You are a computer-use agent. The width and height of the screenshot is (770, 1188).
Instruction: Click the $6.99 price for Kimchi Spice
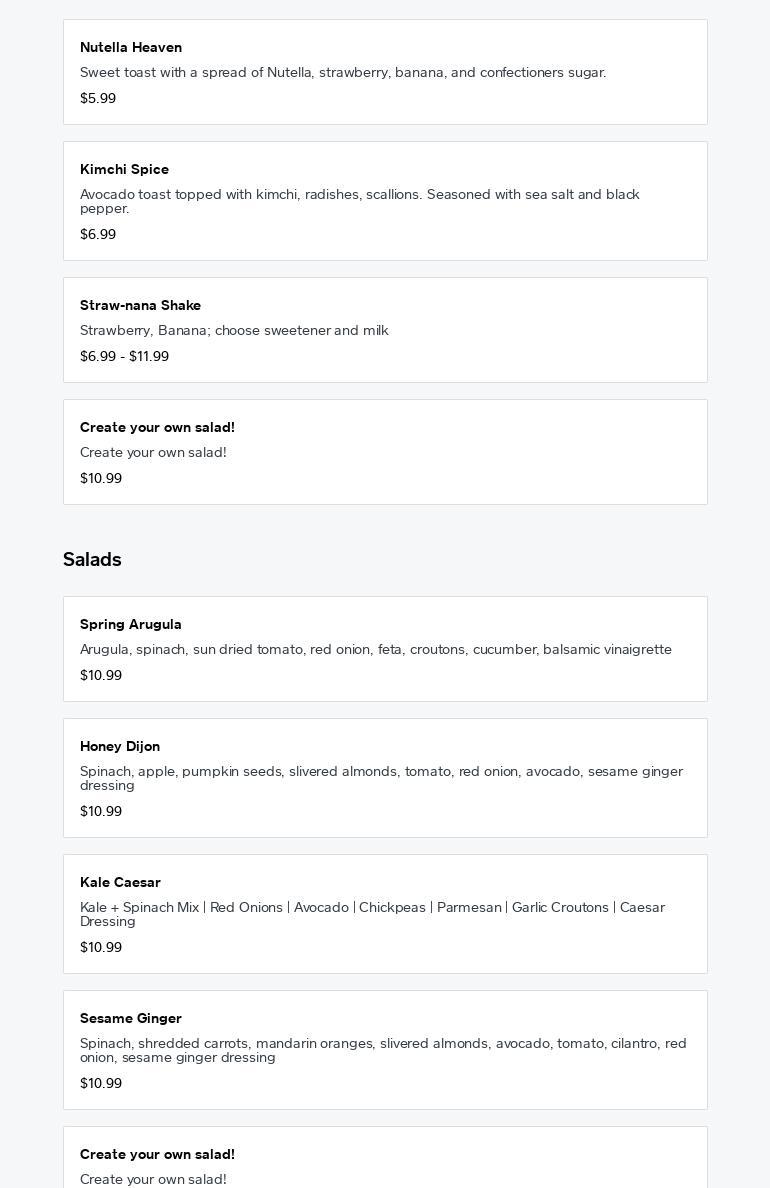tap(98, 234)
